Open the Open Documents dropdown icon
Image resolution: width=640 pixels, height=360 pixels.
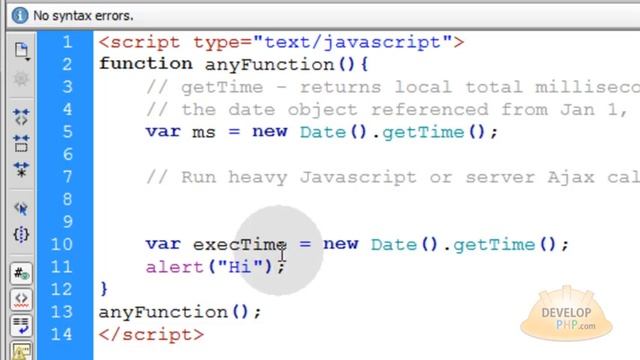coord(21,51)
